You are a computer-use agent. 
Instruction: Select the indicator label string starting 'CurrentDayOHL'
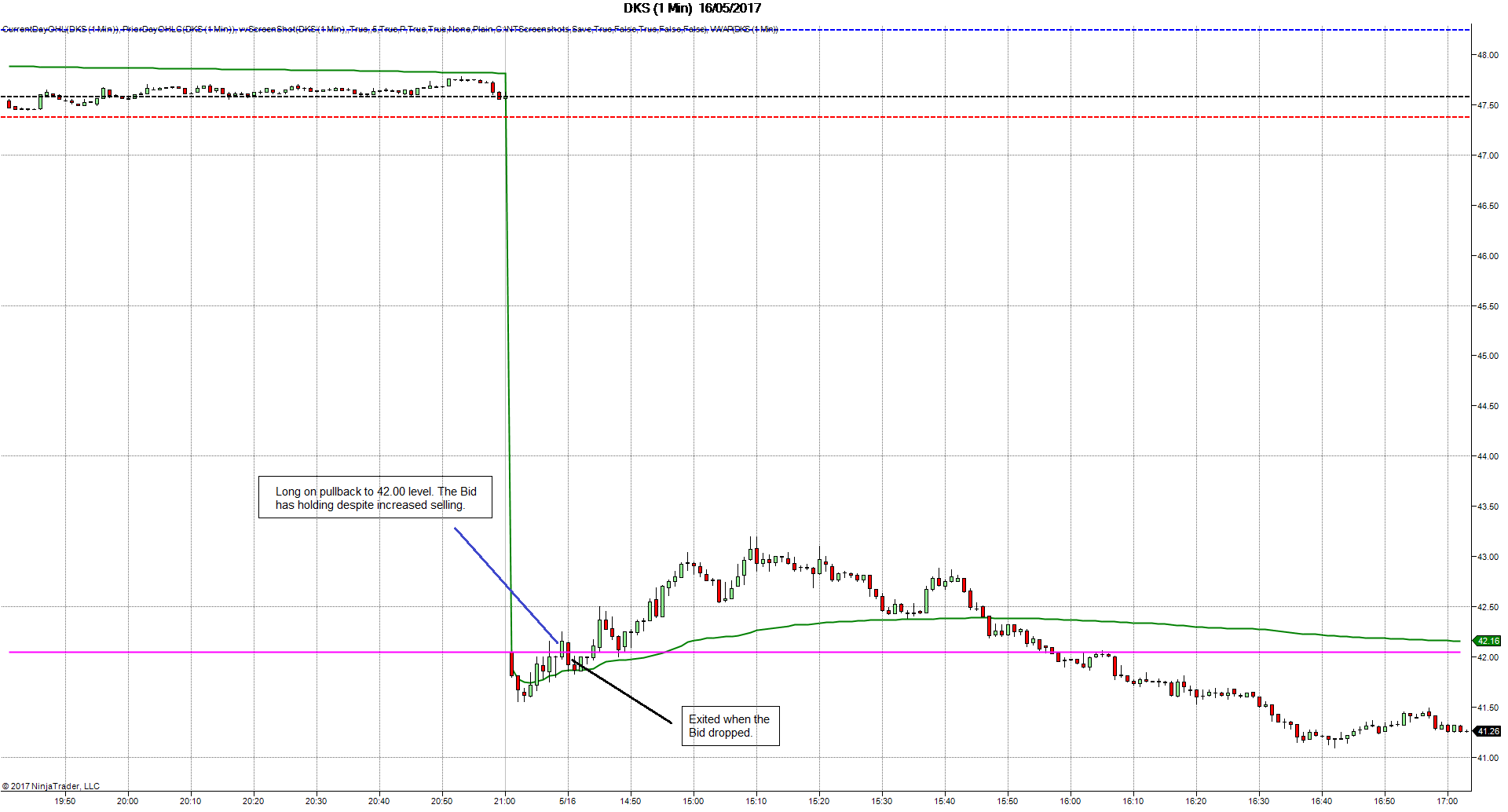(x=390, y=29)
